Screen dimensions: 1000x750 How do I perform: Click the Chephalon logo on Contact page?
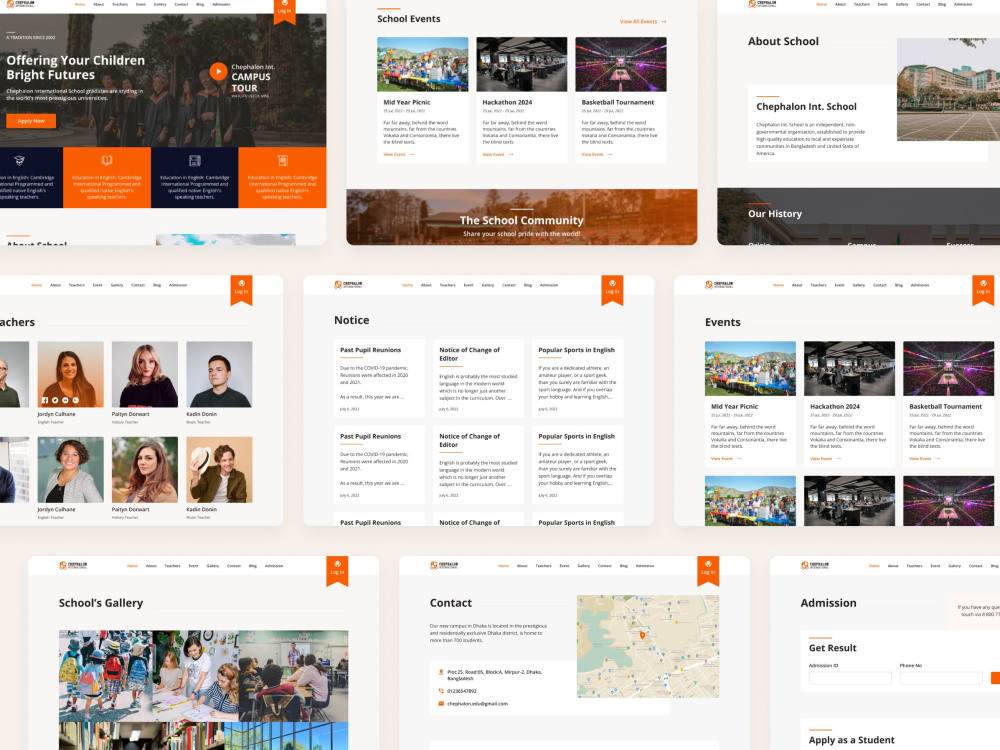pyautogui.click(x=444, y=566)
